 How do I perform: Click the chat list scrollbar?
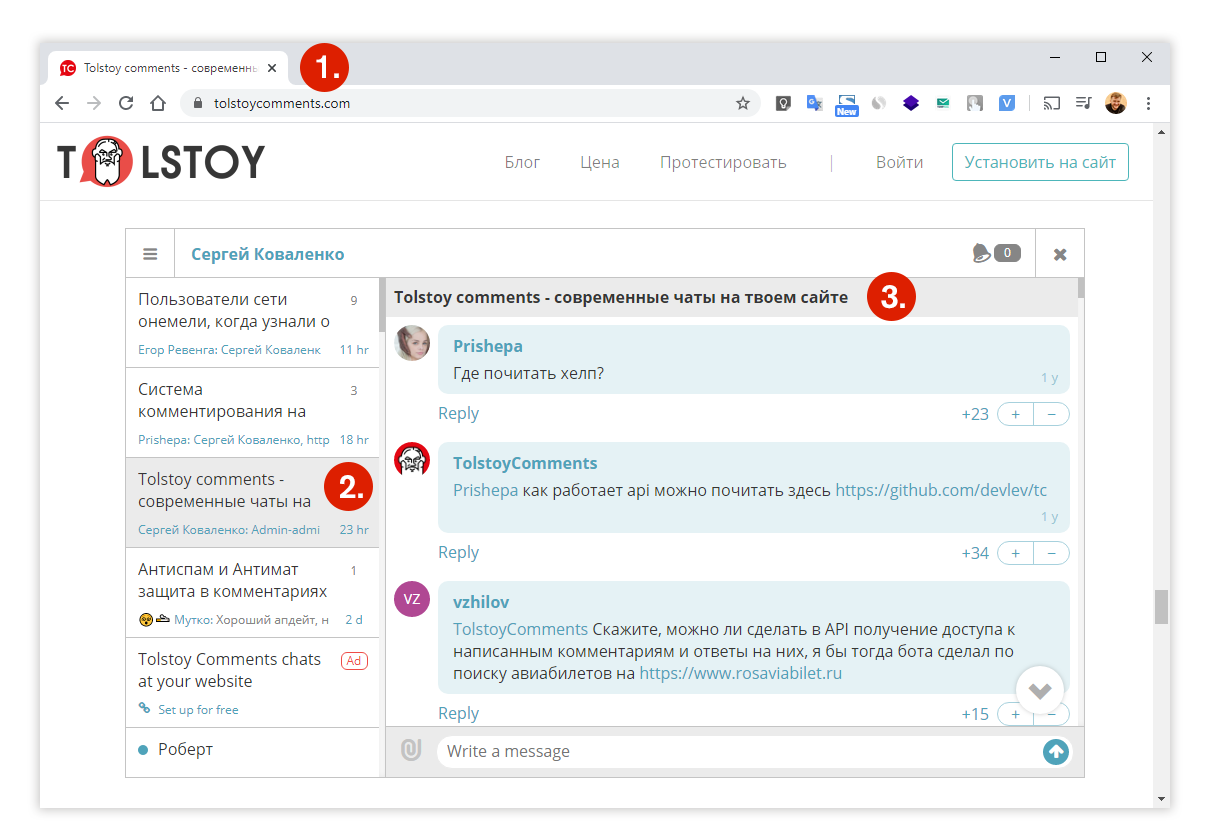[x=382, y=305]
